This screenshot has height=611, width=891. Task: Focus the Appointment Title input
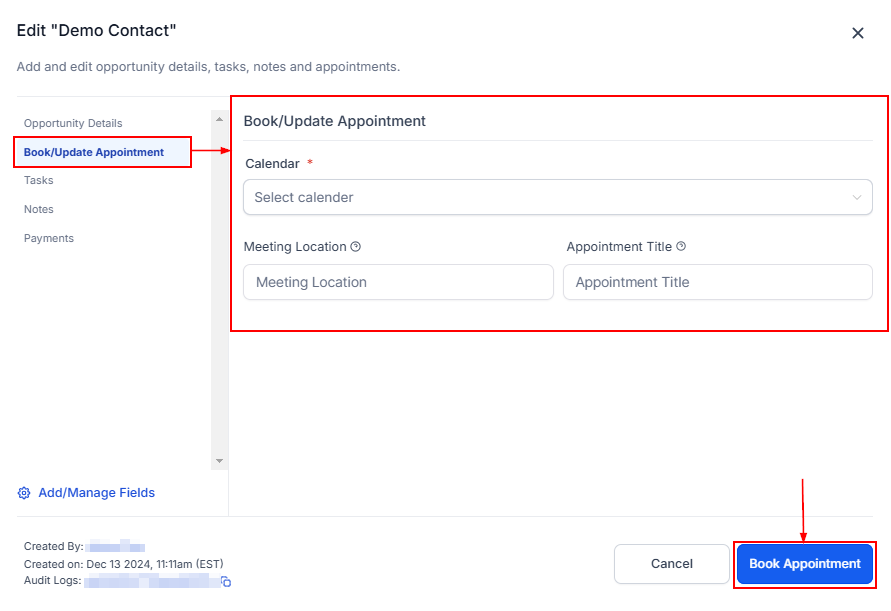717,283
